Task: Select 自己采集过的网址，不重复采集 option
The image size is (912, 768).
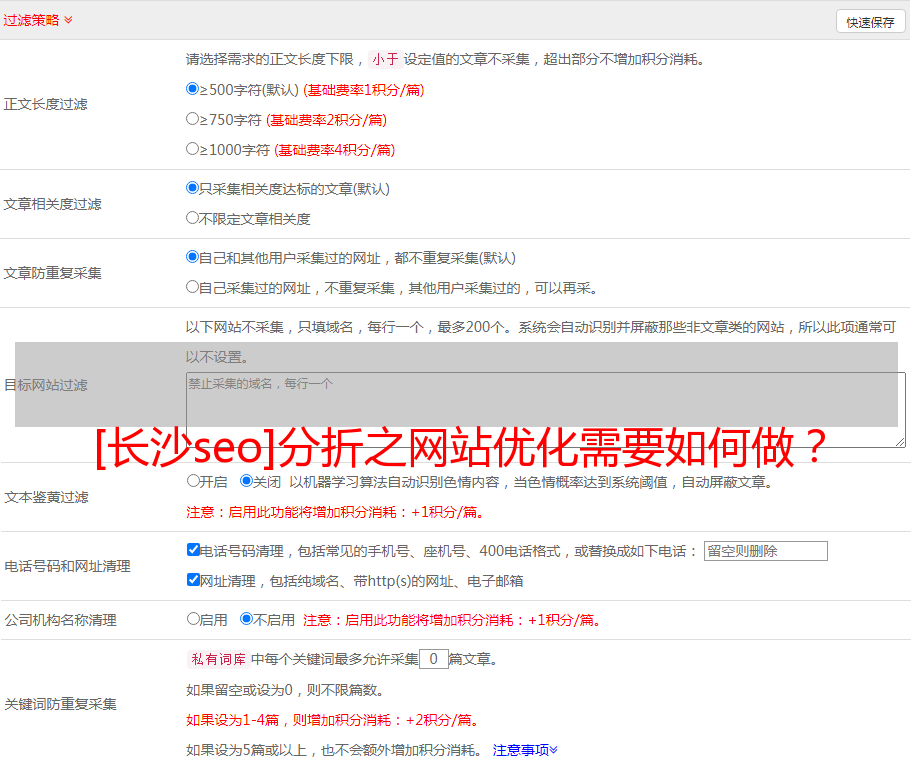Action: point(193,287)
